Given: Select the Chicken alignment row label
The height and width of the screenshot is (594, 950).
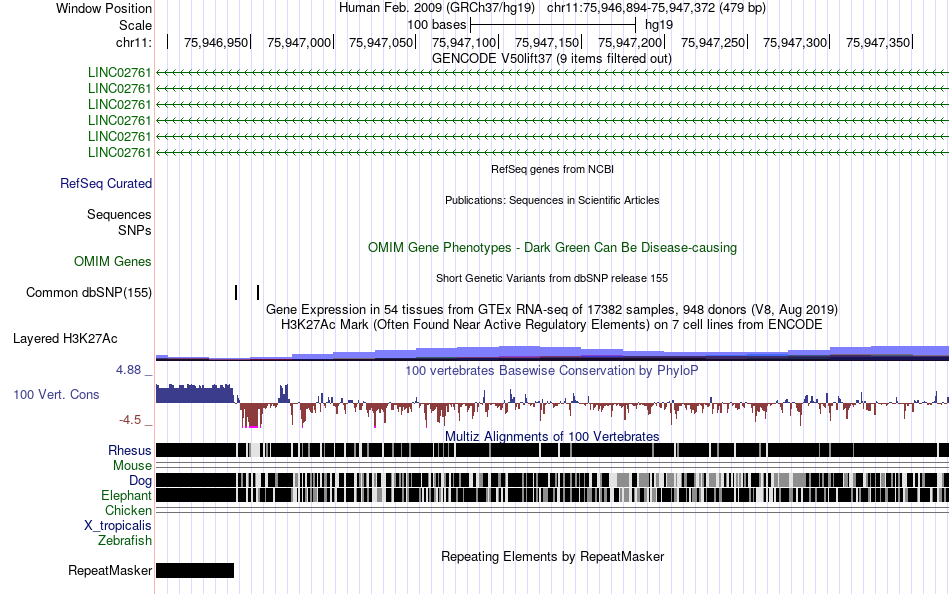Looking at the screenshot, I should coord(128,510).
